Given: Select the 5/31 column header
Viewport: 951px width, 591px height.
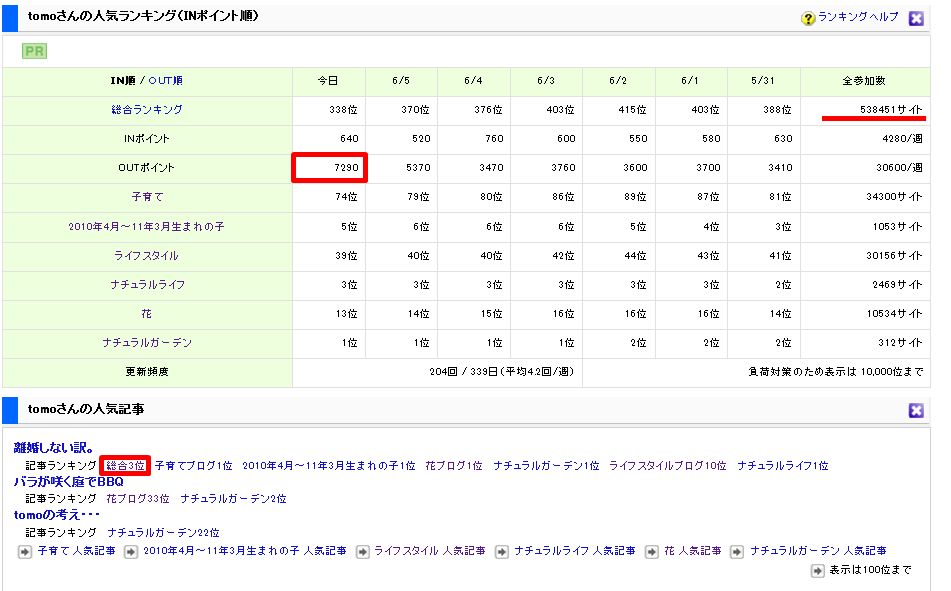Looking at the screenshot, I should tap(762, 81).
